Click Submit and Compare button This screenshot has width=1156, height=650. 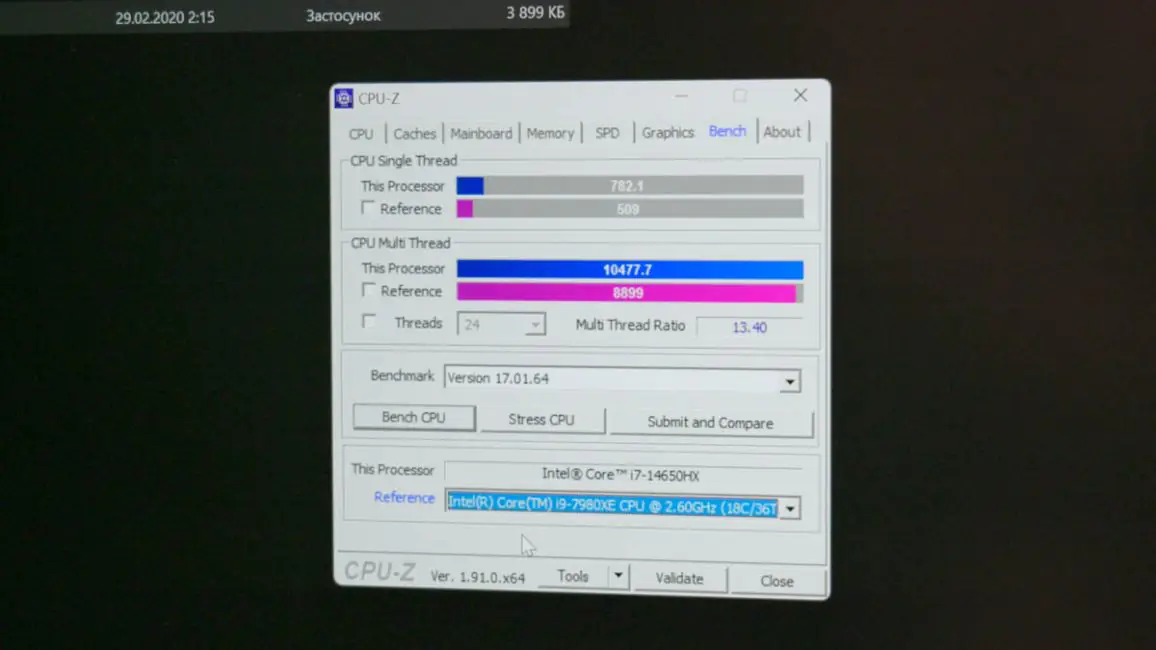[711, 423]
